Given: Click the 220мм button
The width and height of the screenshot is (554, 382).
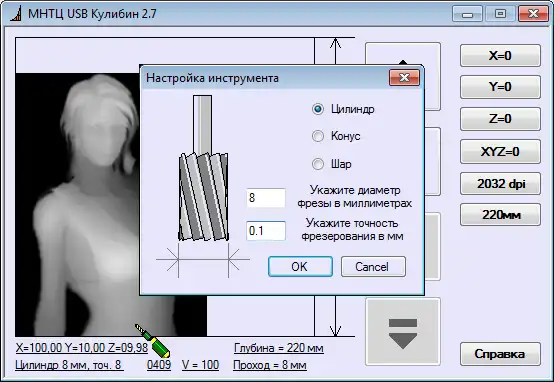Looking at the screenshot, I should (x=500, y=214).
